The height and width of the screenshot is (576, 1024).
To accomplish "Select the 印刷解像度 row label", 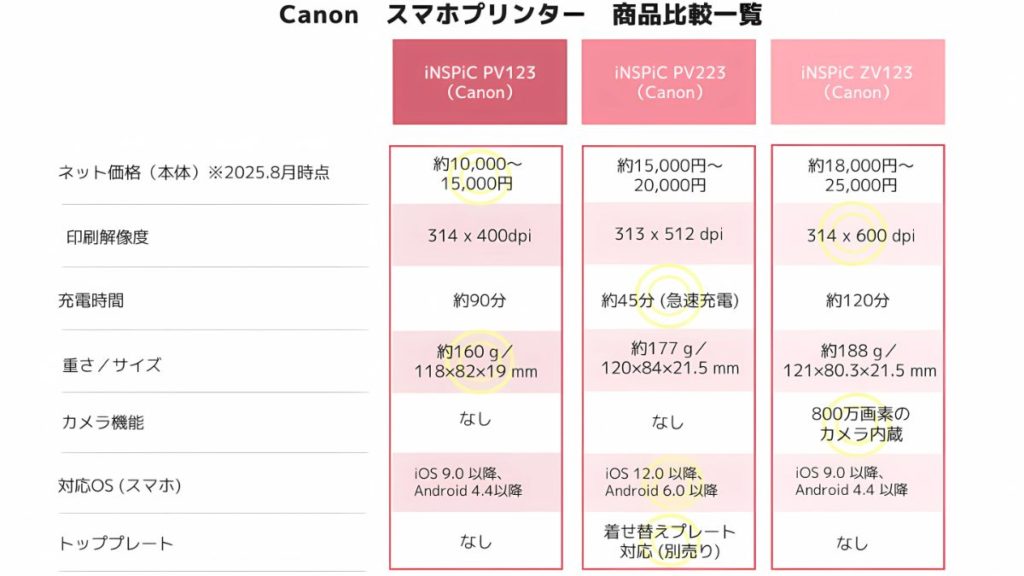I will (x=107, y=237).
